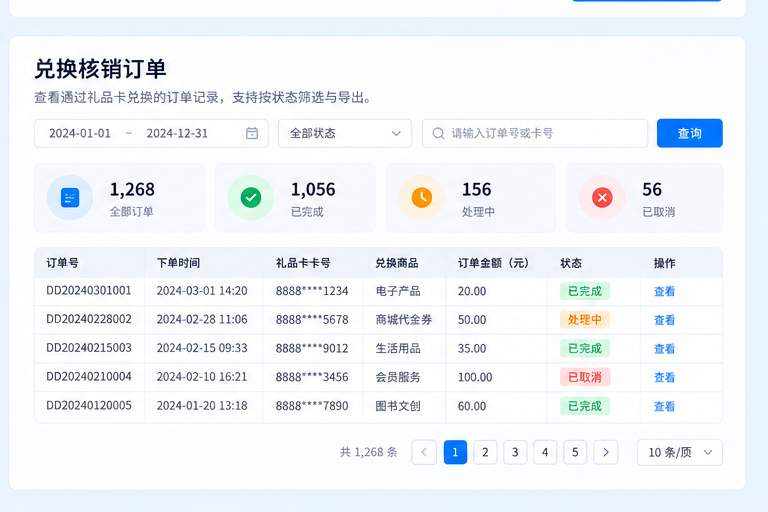Click the 兑换核销订单 heading
Screen dimensions: 768x512
(x=100, y=69)
